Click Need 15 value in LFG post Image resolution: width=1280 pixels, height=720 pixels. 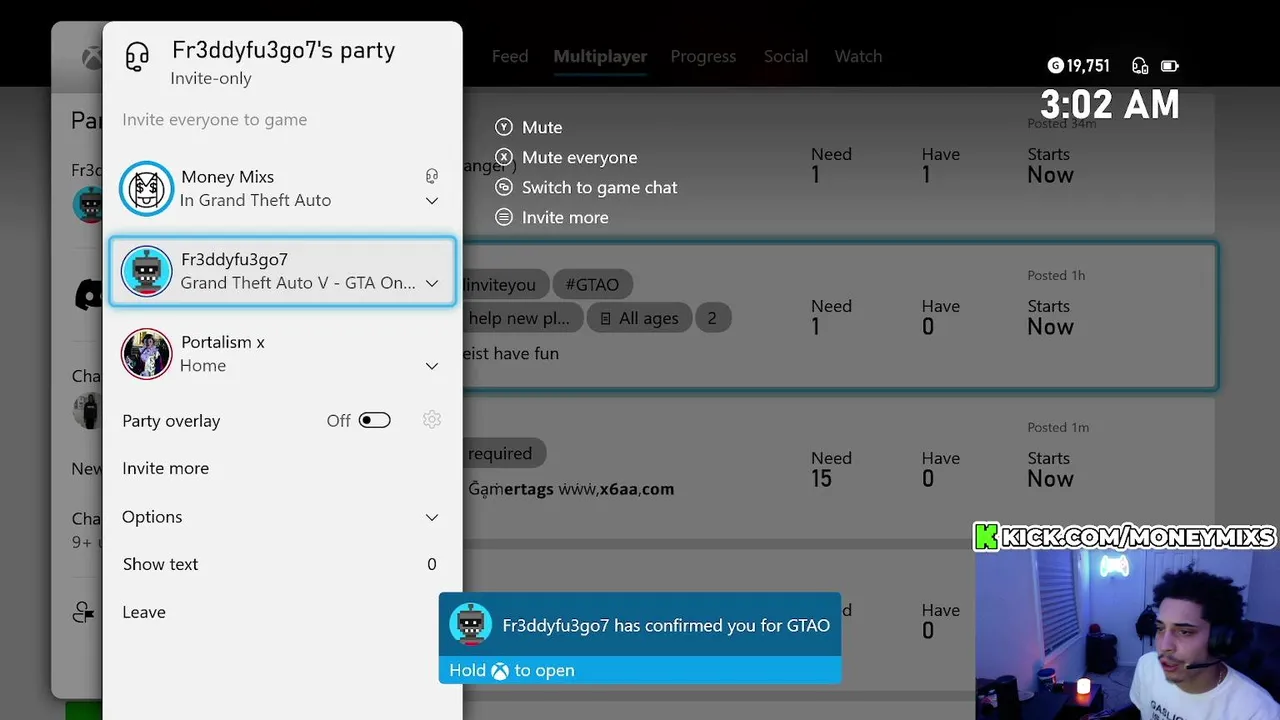click(x=821, y=479)
